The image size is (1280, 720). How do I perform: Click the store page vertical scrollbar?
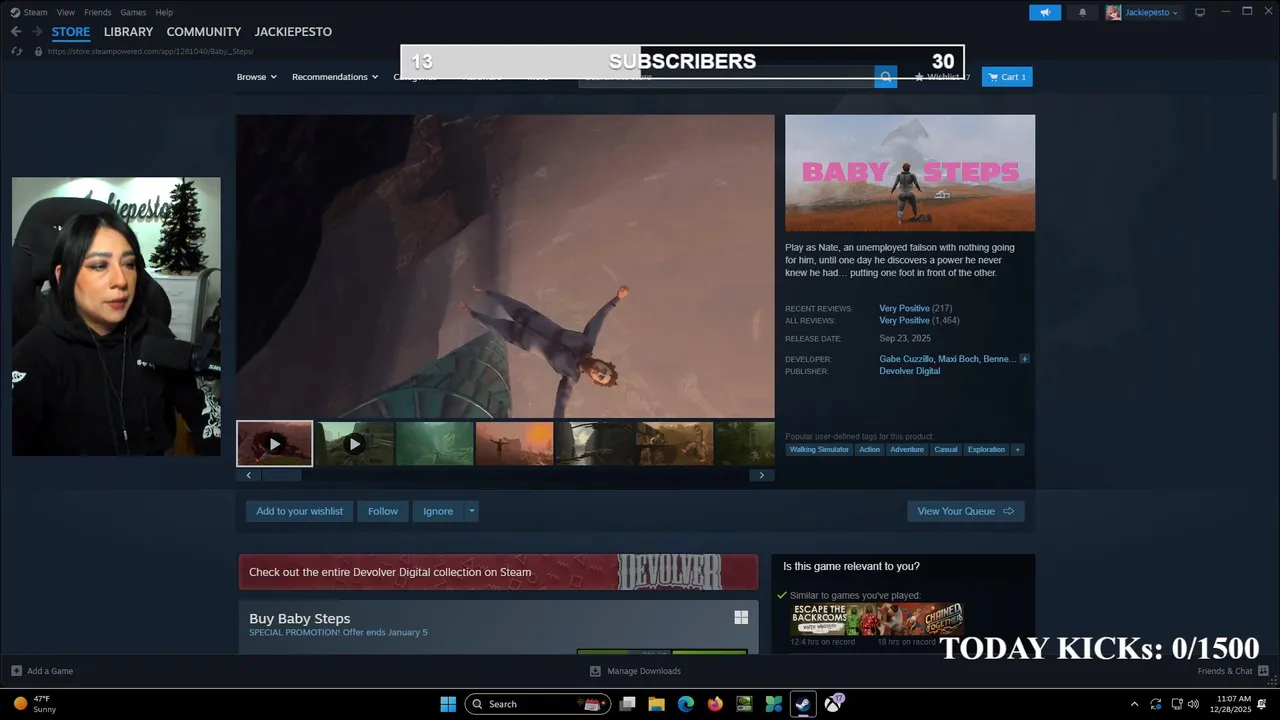[x=1274, y=147]
